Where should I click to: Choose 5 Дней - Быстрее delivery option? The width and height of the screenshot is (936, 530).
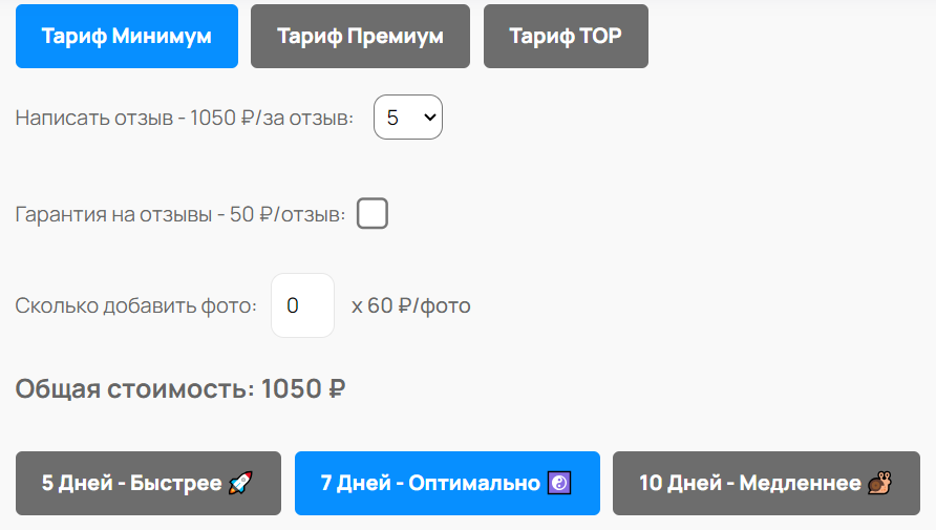[148, 483]
